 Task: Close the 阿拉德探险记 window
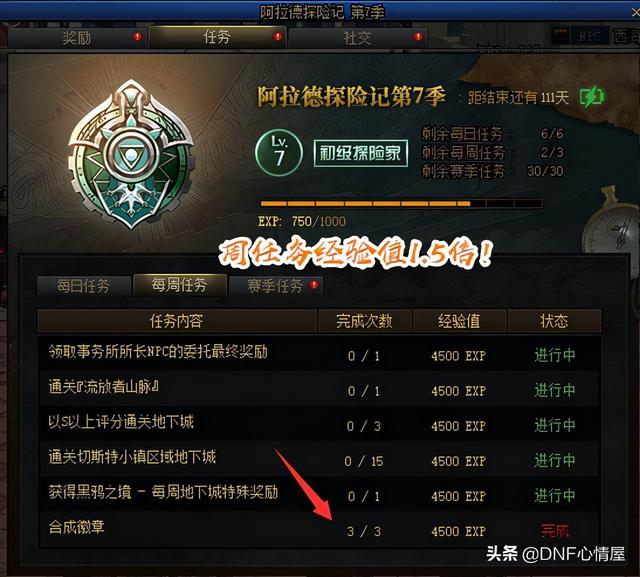635,12
